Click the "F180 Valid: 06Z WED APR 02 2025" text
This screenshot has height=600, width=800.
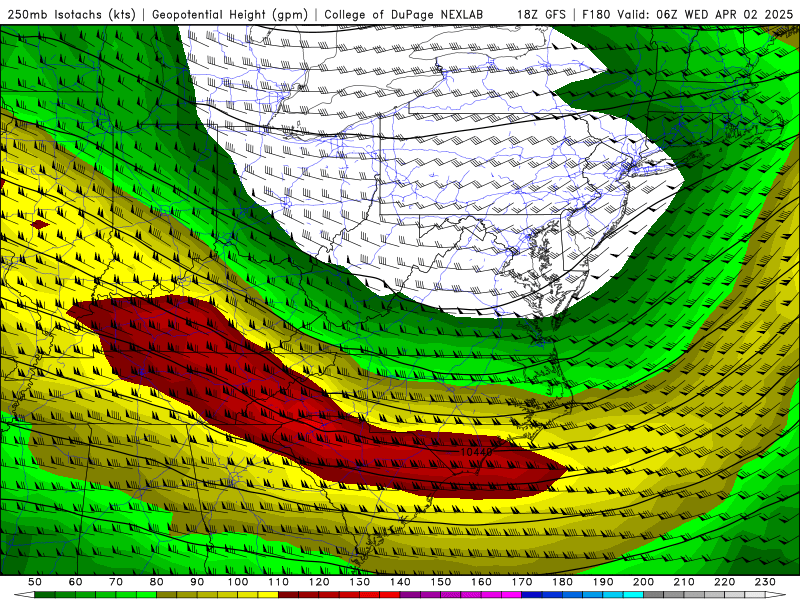688,14
